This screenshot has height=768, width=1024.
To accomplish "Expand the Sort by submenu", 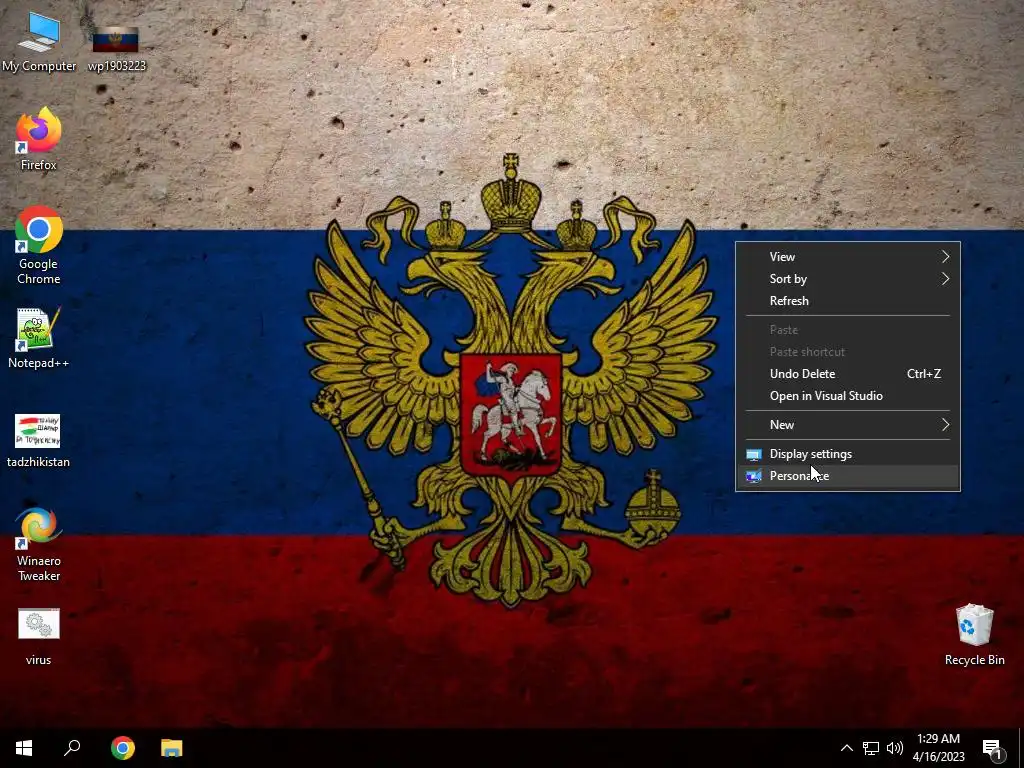I will 848,279.
